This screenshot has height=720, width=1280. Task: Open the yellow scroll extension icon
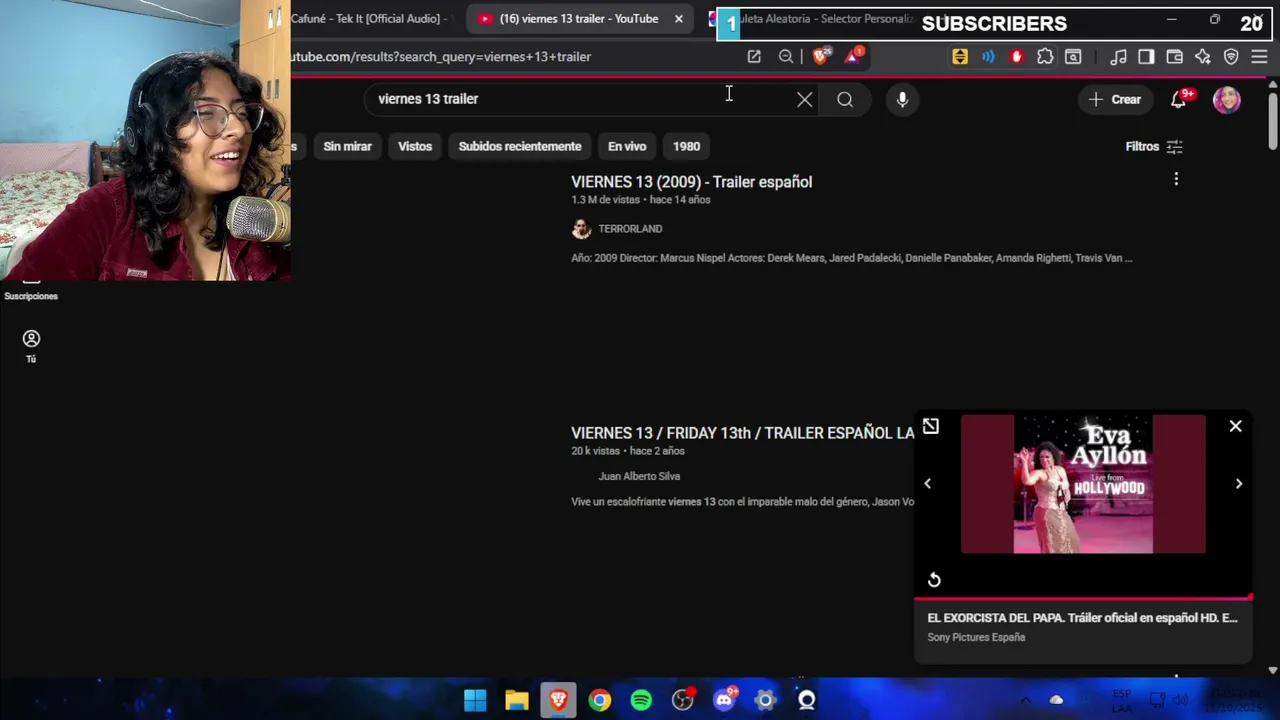click(x=960, y=57)
